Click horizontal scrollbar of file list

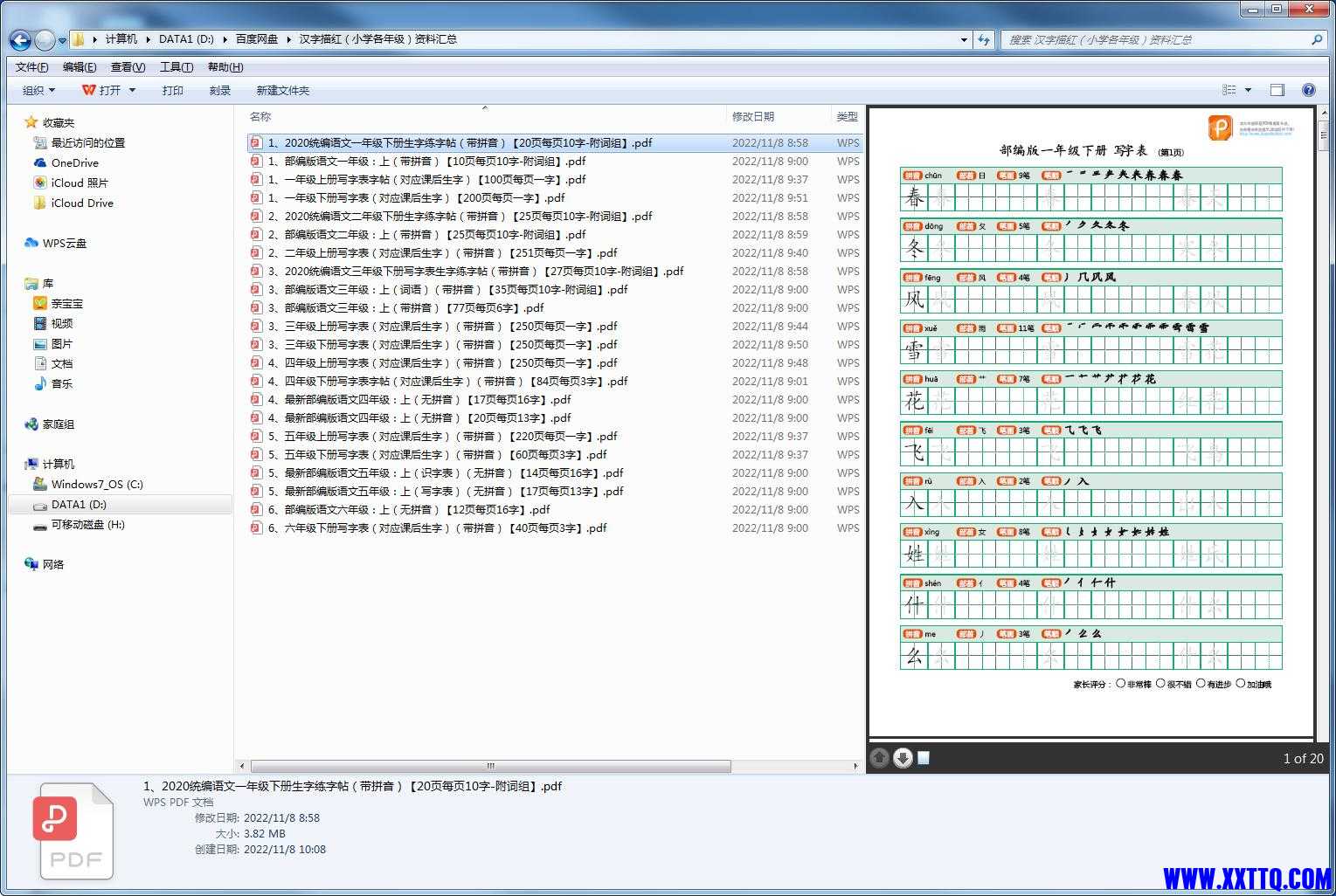tap(490, 766)
